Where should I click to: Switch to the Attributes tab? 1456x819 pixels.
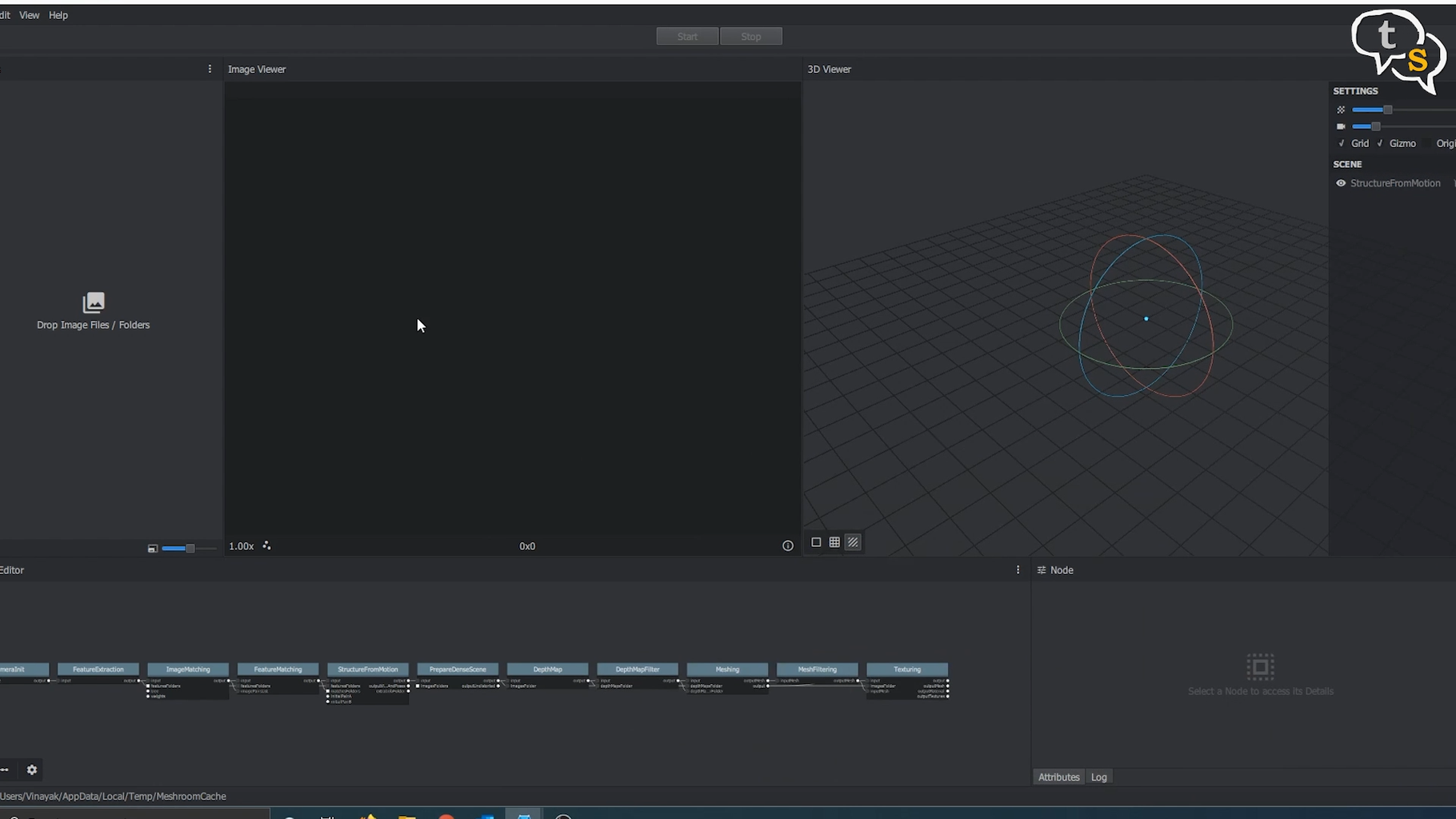[1058, 777]
